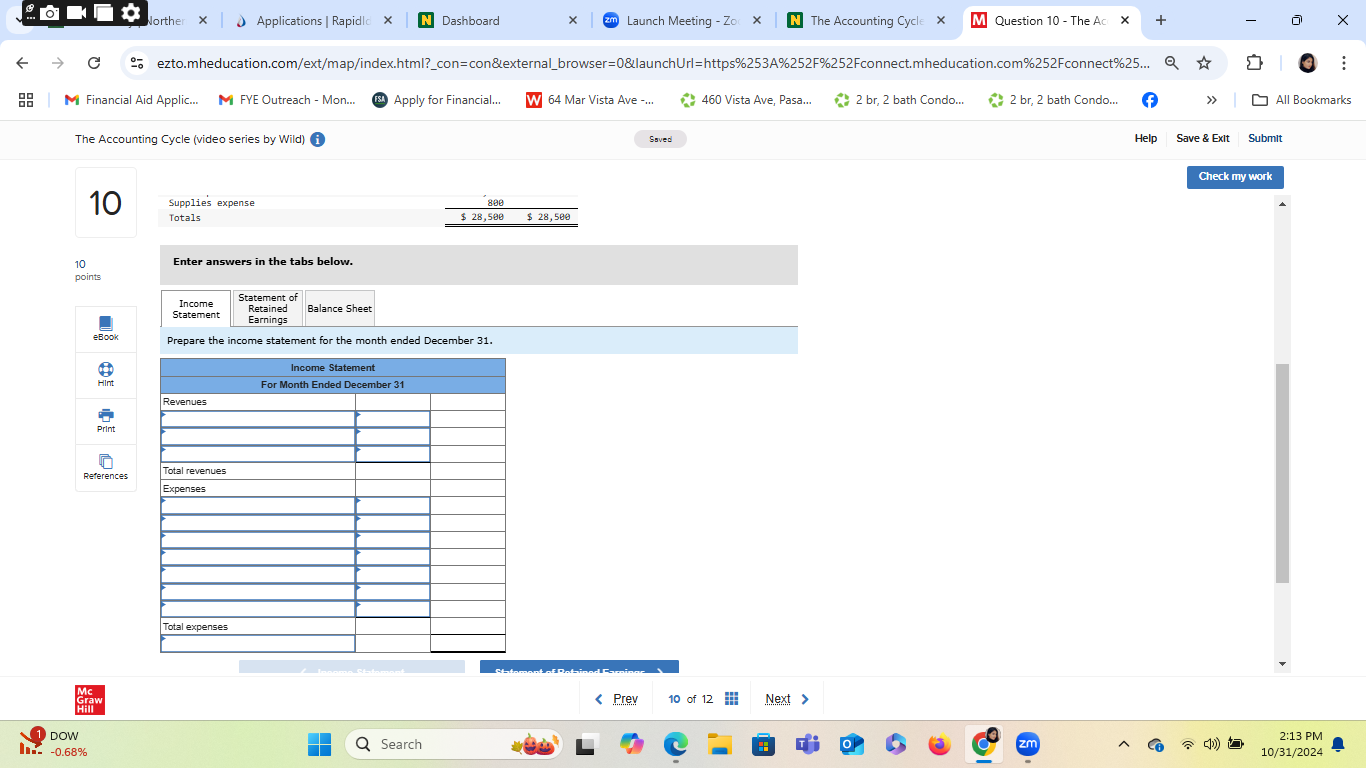This screenshot has height=768, width=1366.
Task: Open the Financial Aid Applic... bookmark
Action: click(x=131, y=100)
